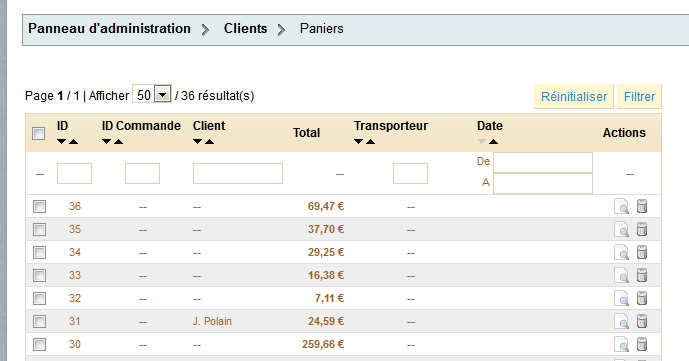Tick the select-all checkbox in header

pyautogui.click(x=39, y=133)
